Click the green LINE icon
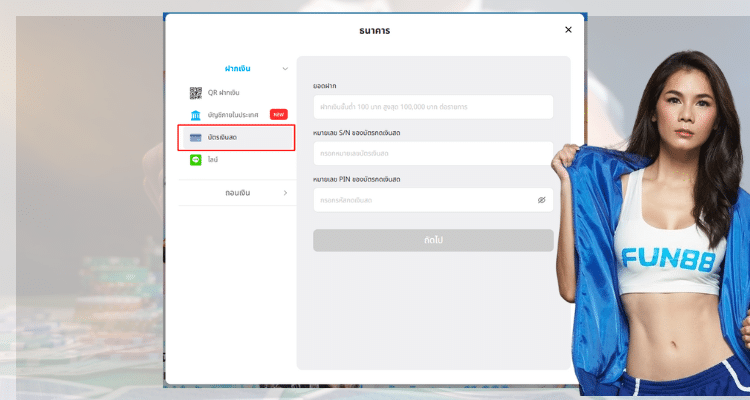This screenshot has width=750, height=400. point(196,160)
